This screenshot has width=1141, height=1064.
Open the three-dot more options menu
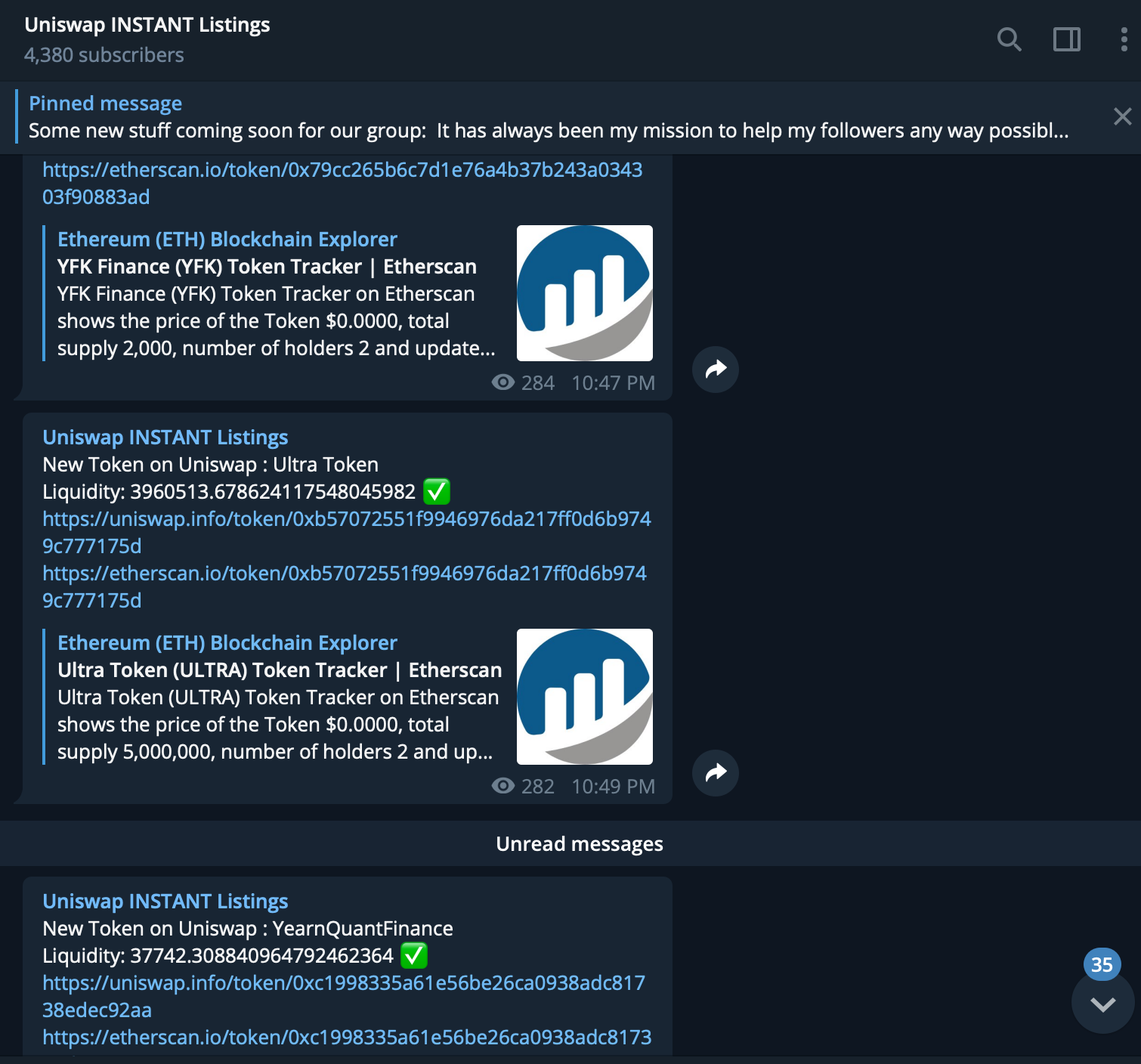point(1124,39)
